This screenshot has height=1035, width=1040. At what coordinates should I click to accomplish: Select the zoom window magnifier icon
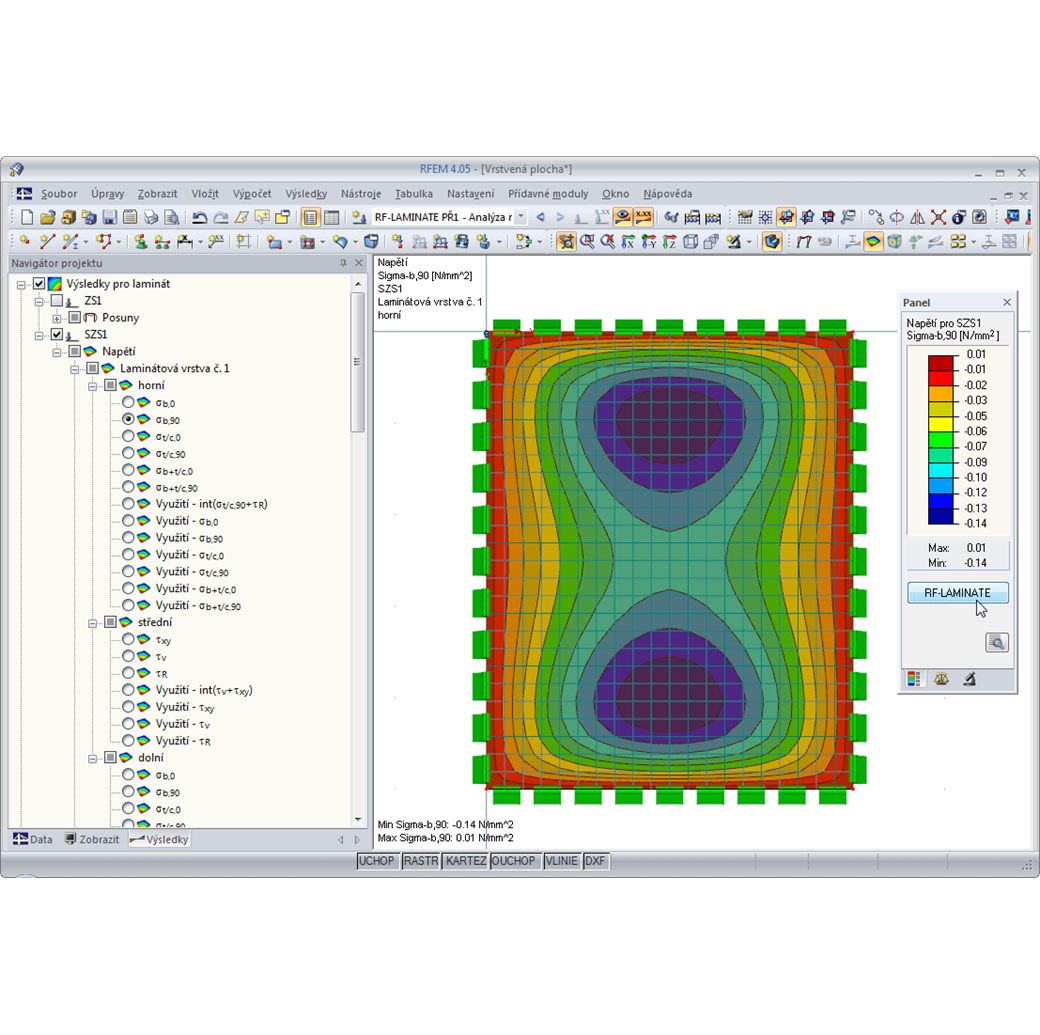[x=587, y=242]
